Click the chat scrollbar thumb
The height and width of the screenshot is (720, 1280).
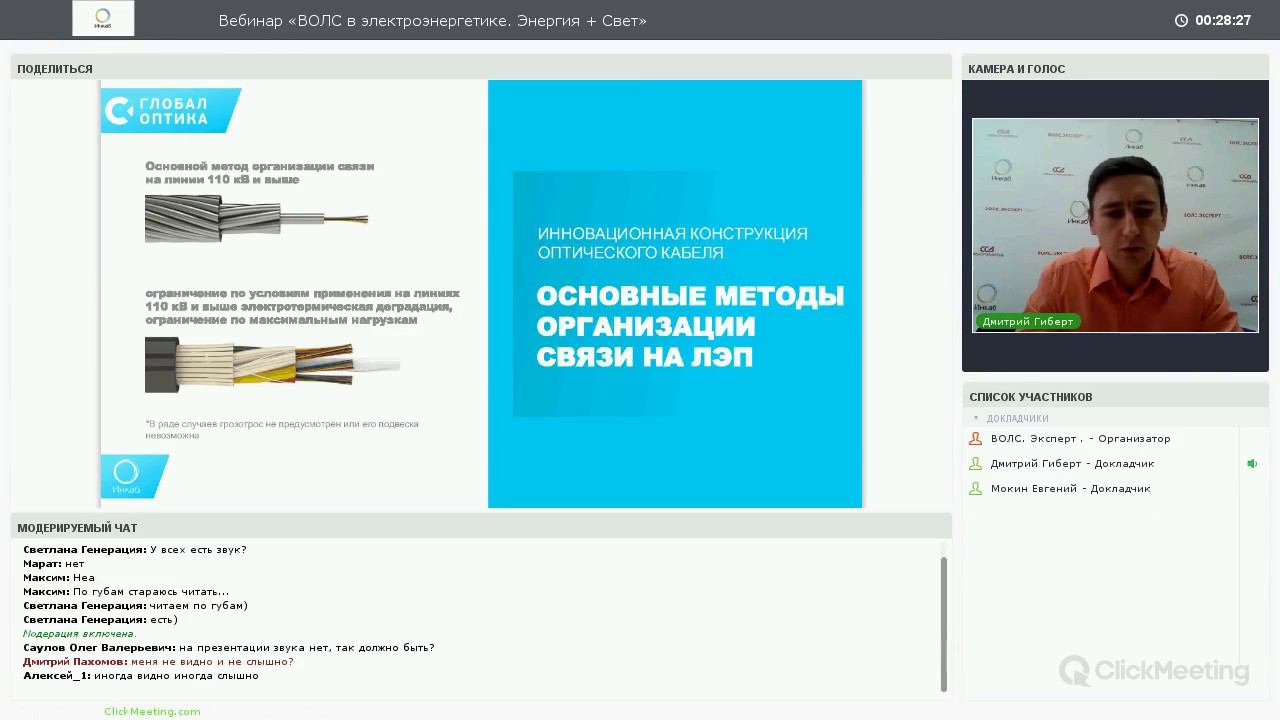943,623
